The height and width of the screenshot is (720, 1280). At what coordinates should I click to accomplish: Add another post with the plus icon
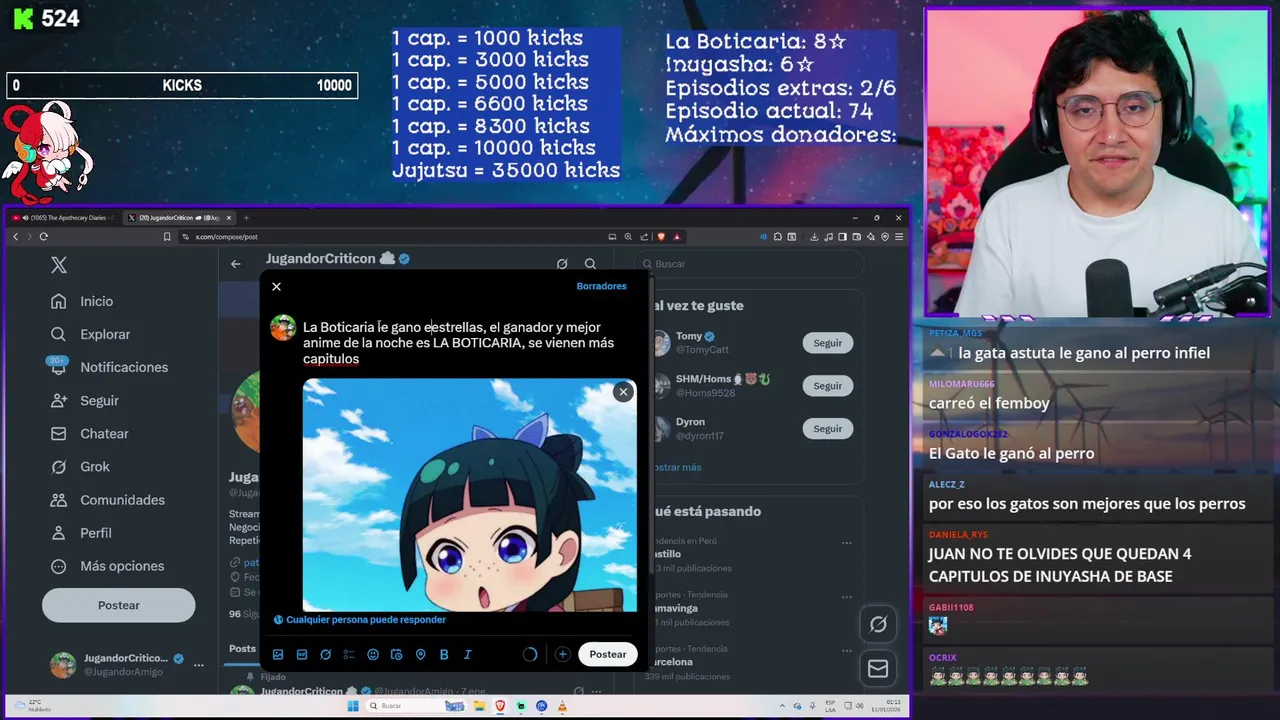click(x=562, y=654)
